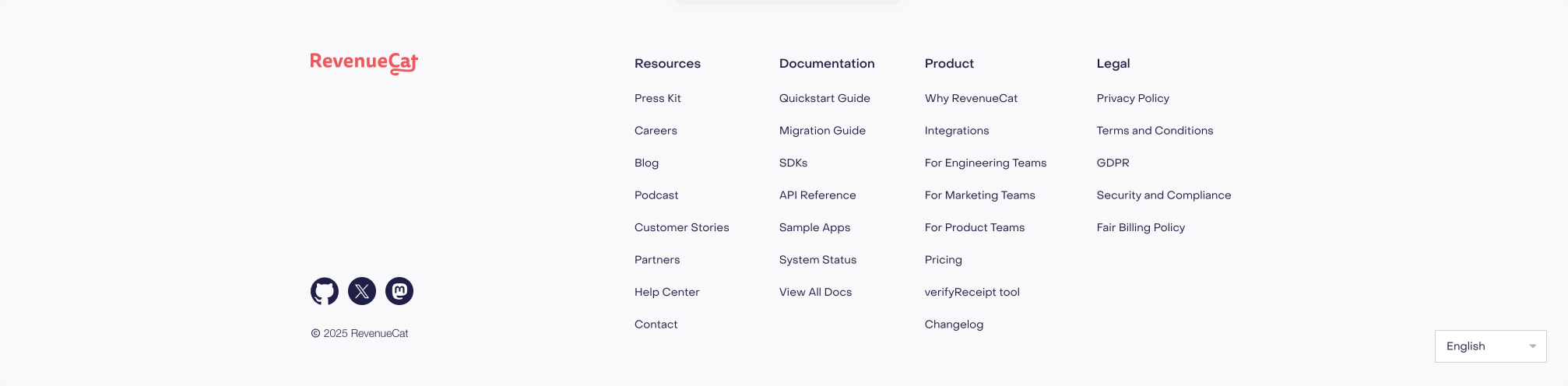Image resolution: width=1568 pixels, height=386 pixels.
Task: Open the Press Kit link
Action: (658, 98)
